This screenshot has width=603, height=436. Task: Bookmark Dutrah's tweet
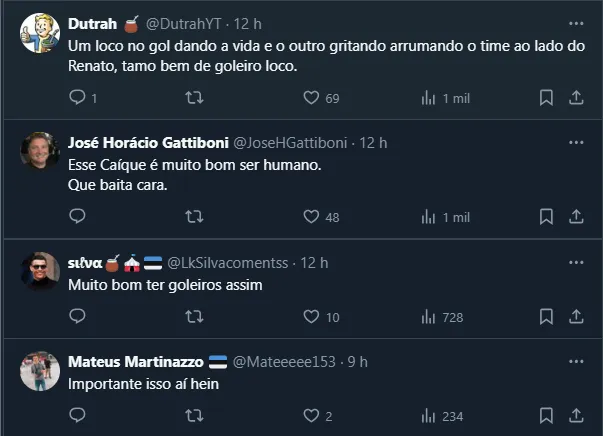click(546, 98)
